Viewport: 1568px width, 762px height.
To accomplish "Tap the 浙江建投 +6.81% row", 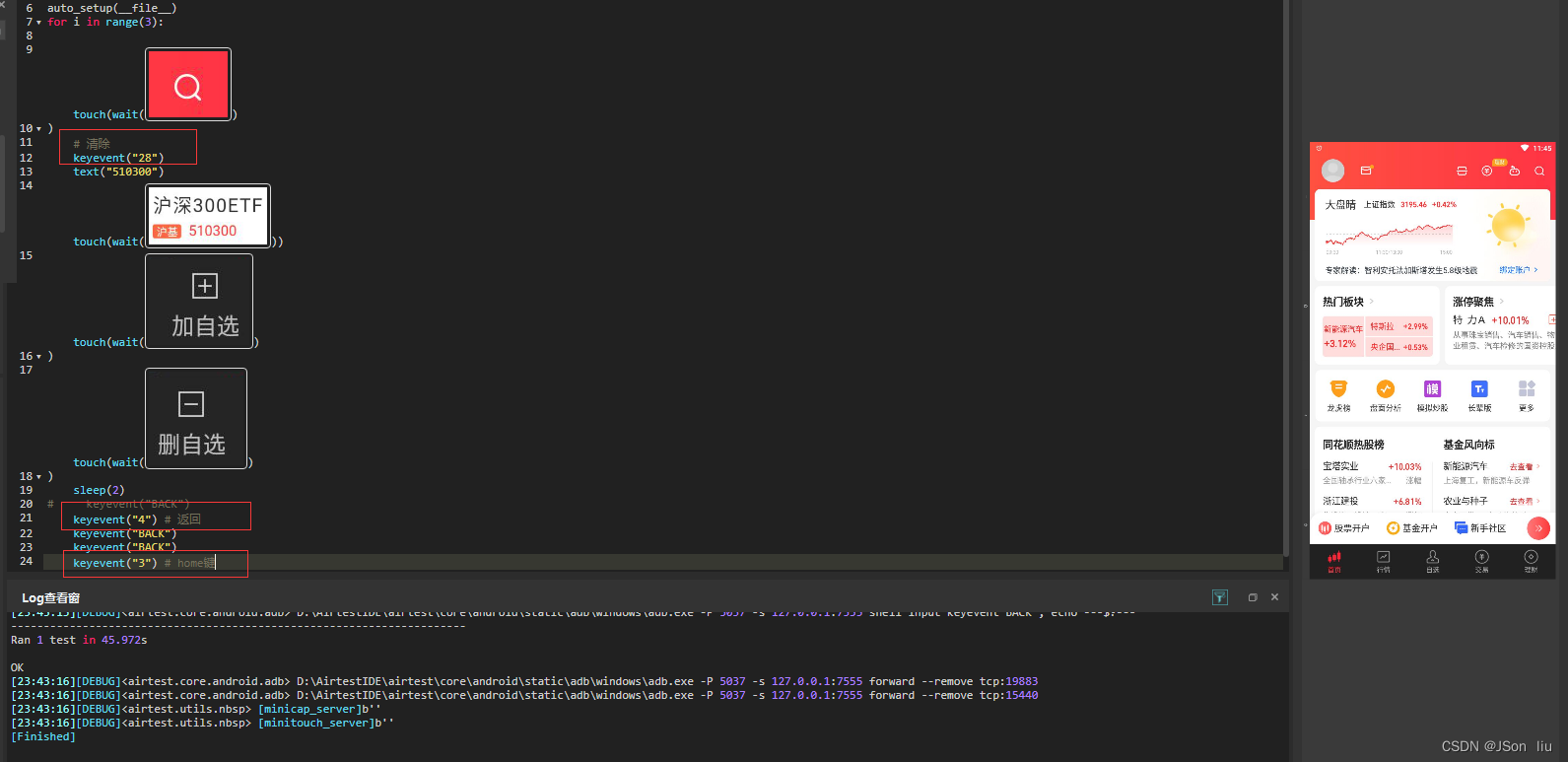I will pos(1372,502).
